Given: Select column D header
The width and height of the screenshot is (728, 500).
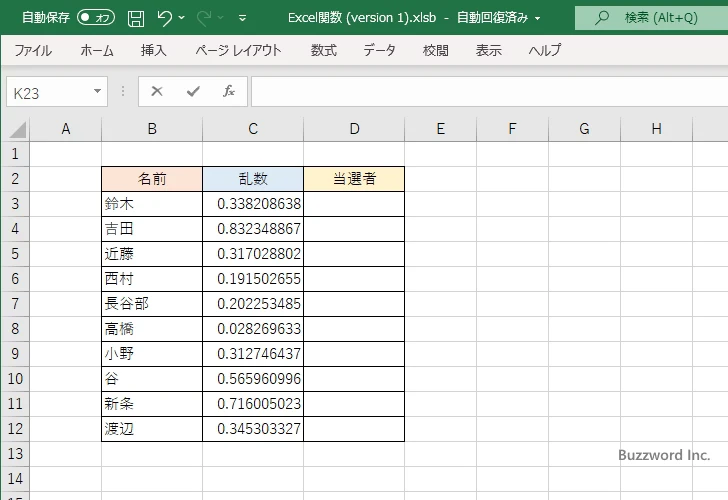Looking at the screenshot, I should [x=354, y=129].
